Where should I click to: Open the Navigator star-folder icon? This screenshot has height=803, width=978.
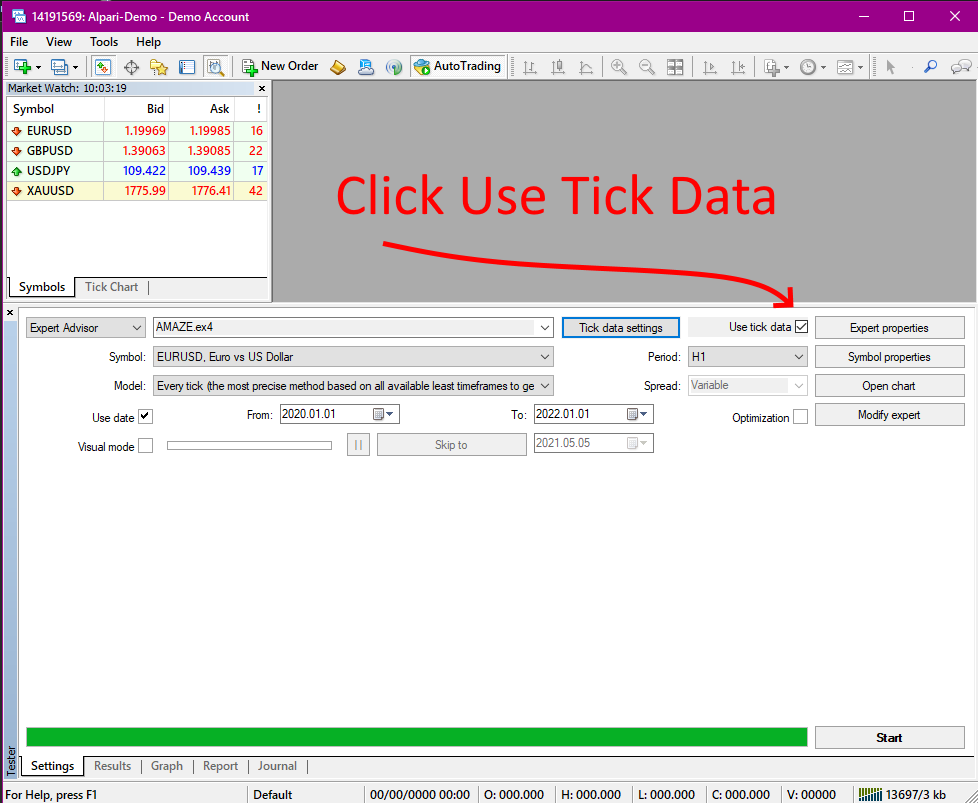click(159, 67)
